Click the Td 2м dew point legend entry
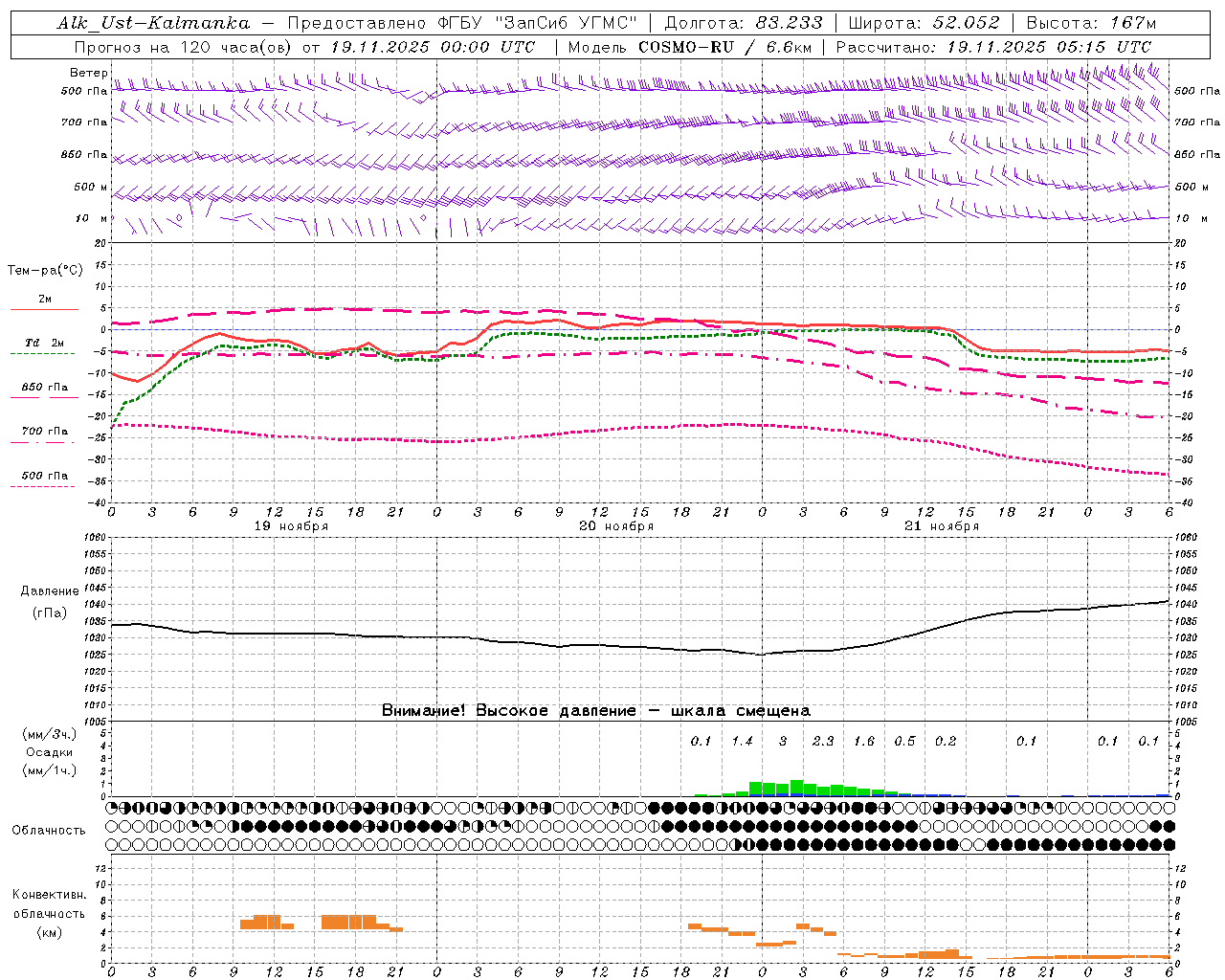 pos(45,343)
